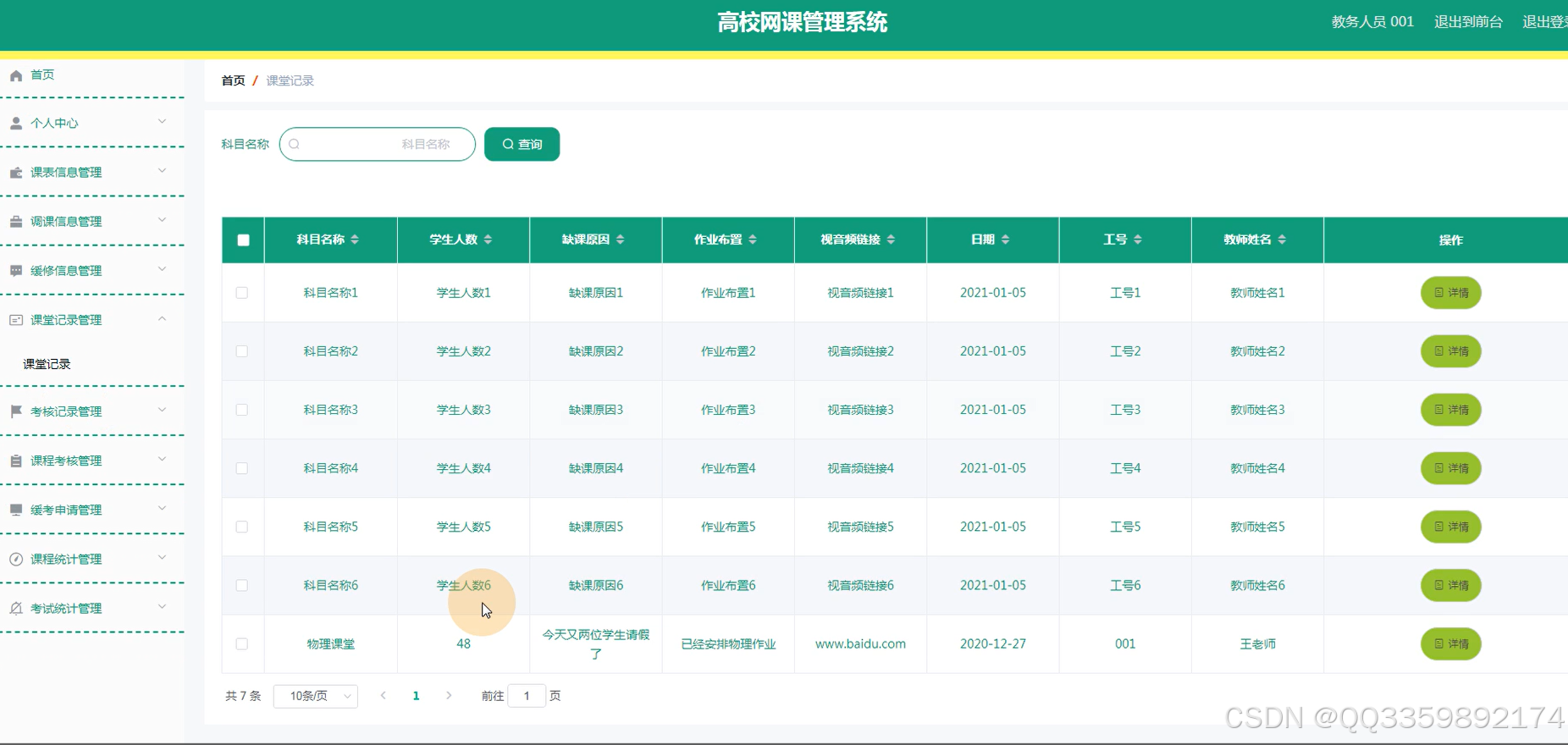Open 首页 in the sidebar
Viewport: 1568px width, 745px height.
pyautogui.click(x=42, y=75)
